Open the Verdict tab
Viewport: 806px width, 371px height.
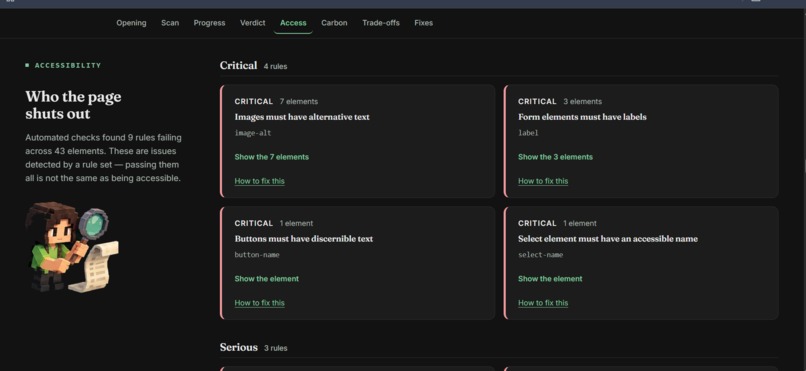(252, 23)
